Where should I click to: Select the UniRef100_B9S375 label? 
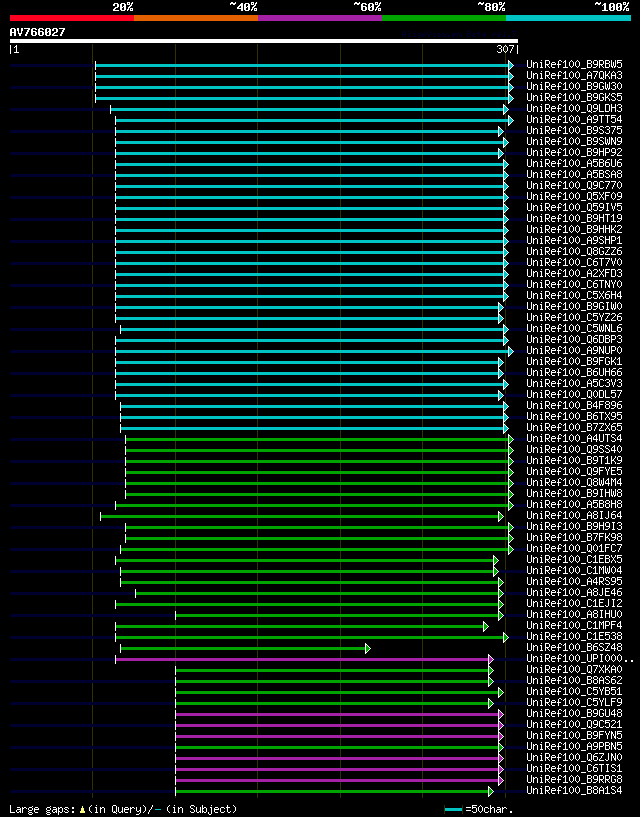pyautogui.click(x=574, y=130)
